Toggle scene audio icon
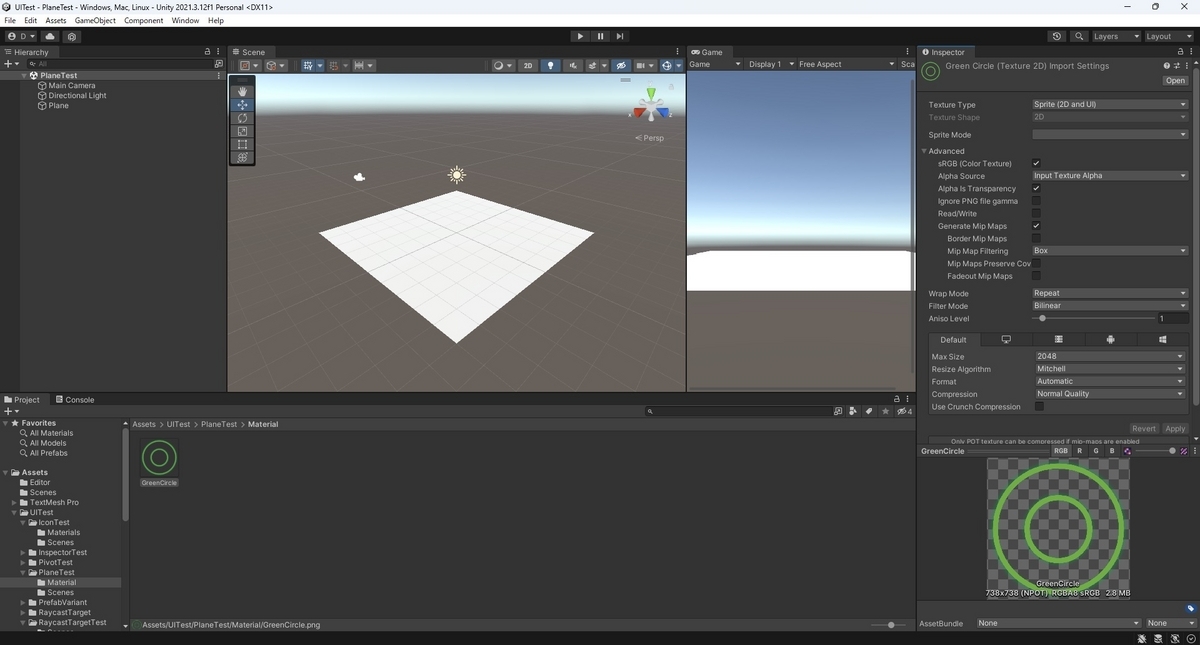 [x=572, y=65]
